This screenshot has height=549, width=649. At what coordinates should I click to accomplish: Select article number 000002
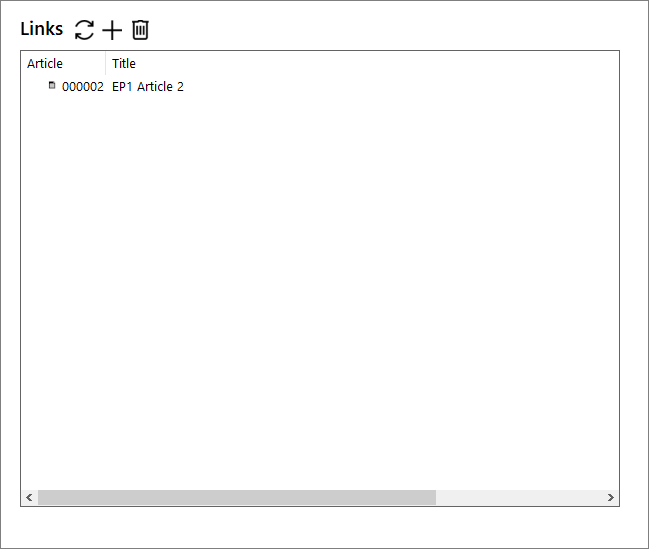point(83,87)
